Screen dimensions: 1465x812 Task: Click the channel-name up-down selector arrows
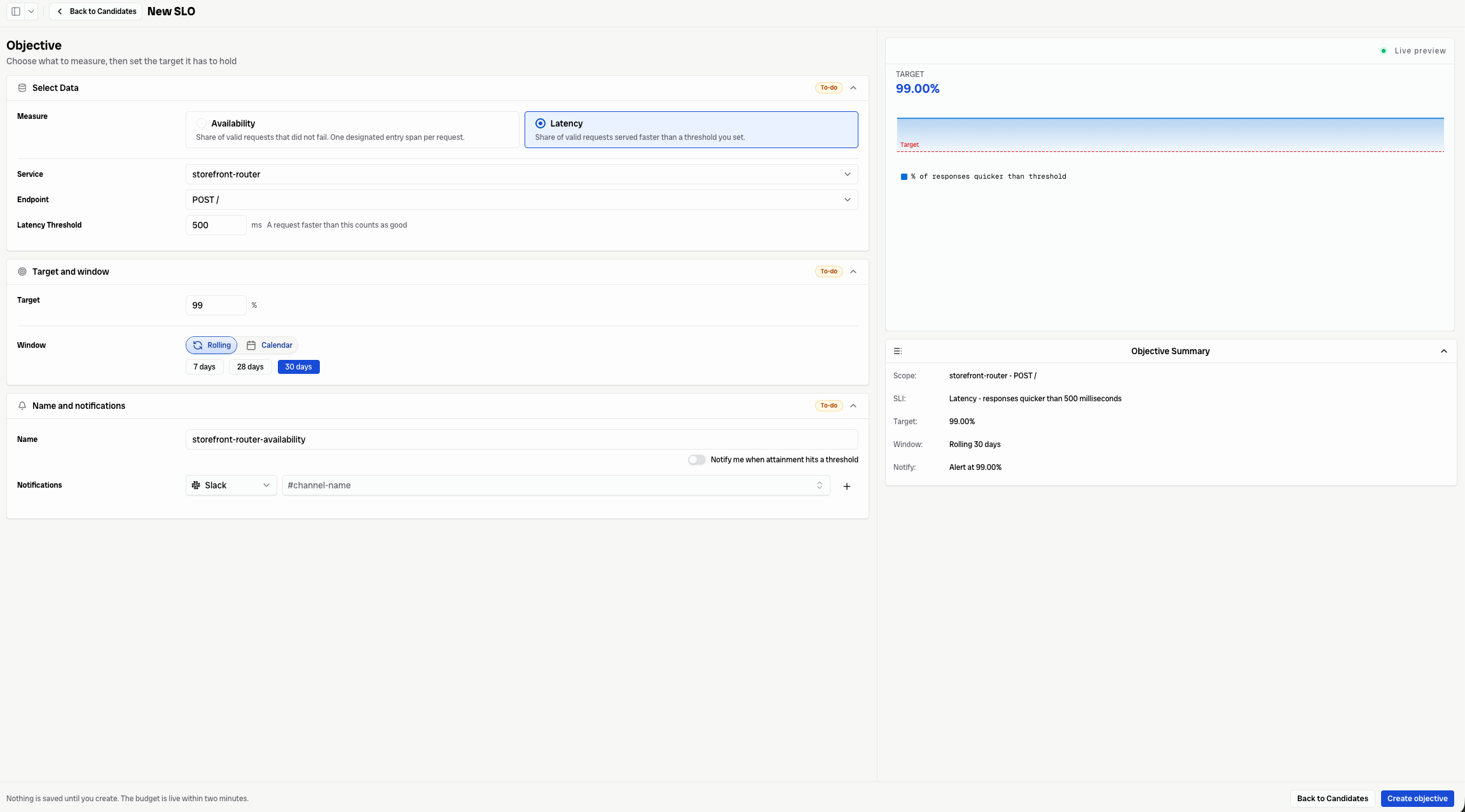[820, 485]
